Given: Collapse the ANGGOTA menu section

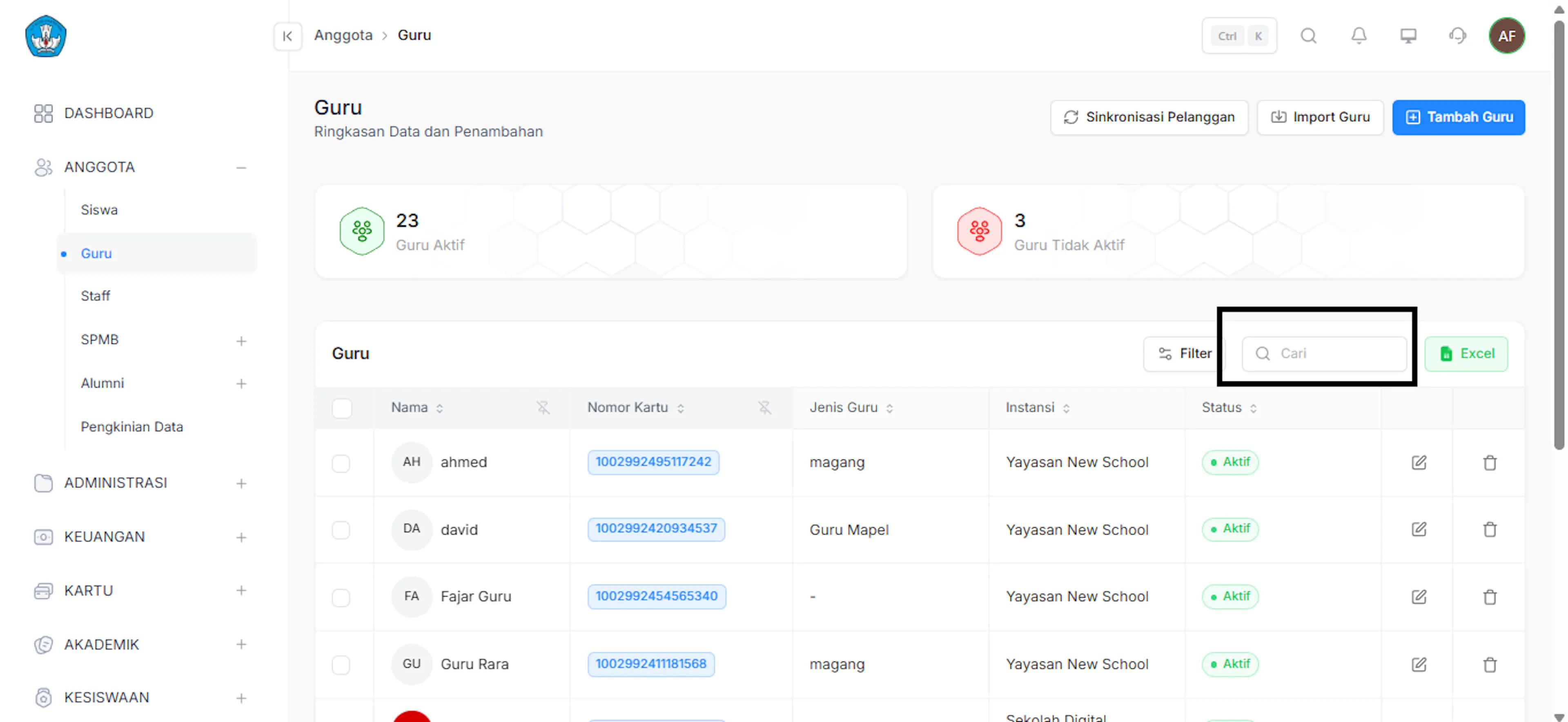Looking at the screenshot, I should 241,167.
